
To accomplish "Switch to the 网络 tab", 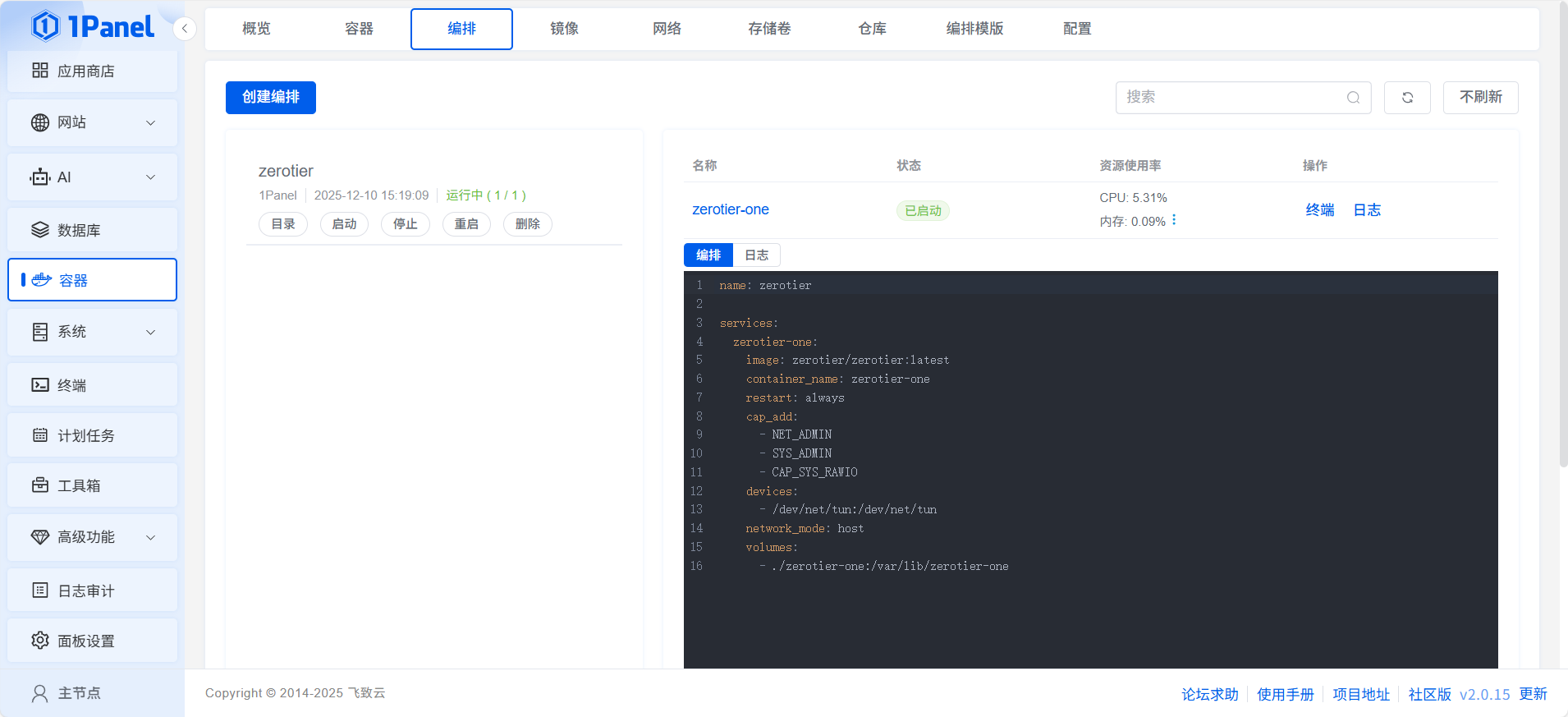I will pos(667,29).
